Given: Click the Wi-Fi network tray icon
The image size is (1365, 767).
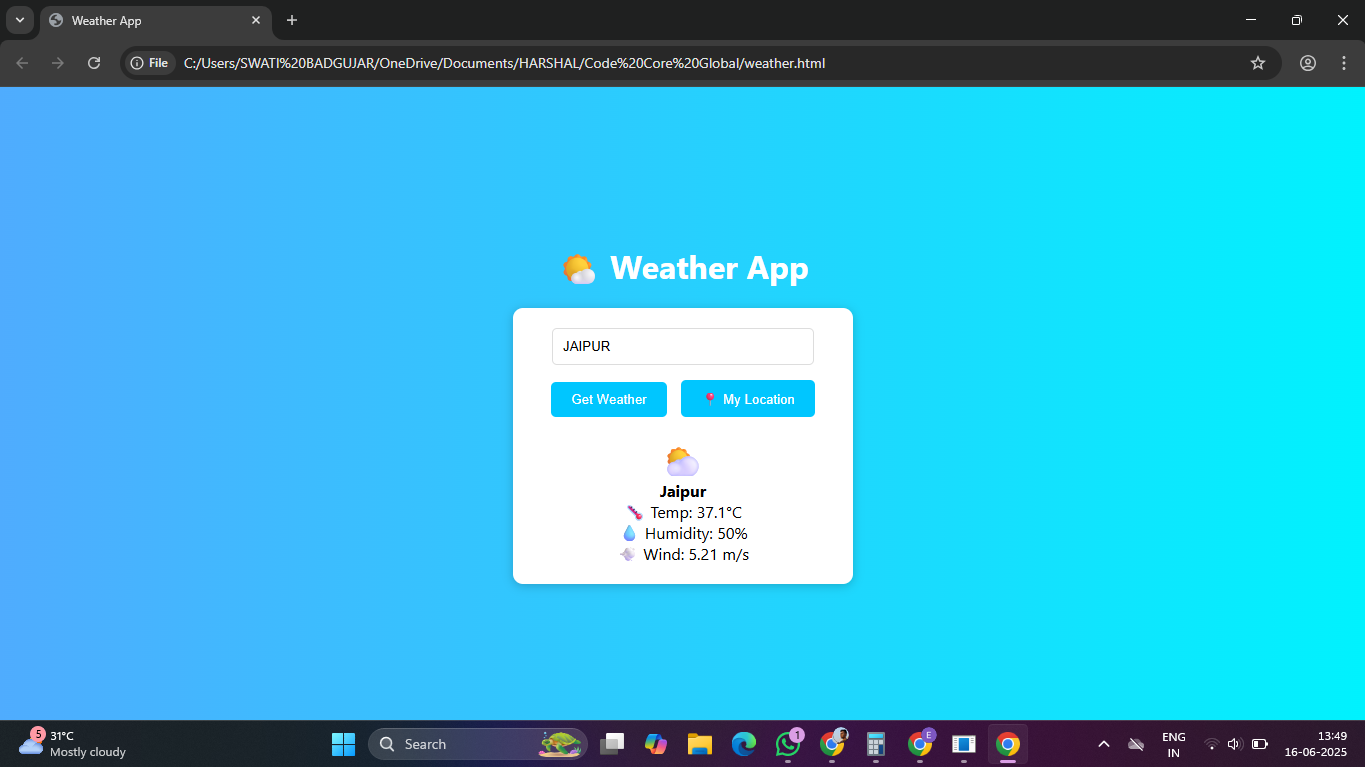Looking at the screenshot, I should [1211, 744].
